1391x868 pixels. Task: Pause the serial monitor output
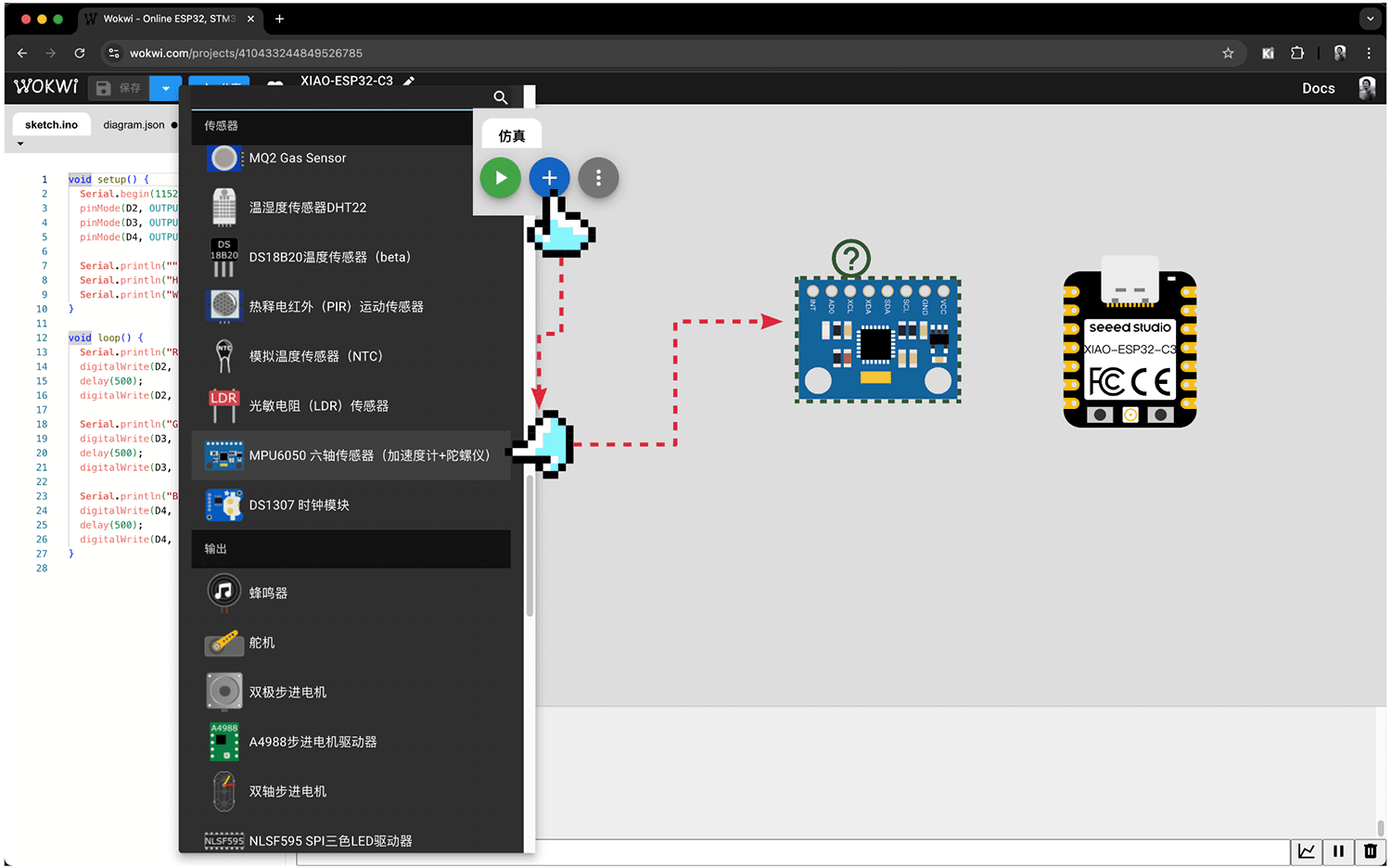coord(1338,851)
